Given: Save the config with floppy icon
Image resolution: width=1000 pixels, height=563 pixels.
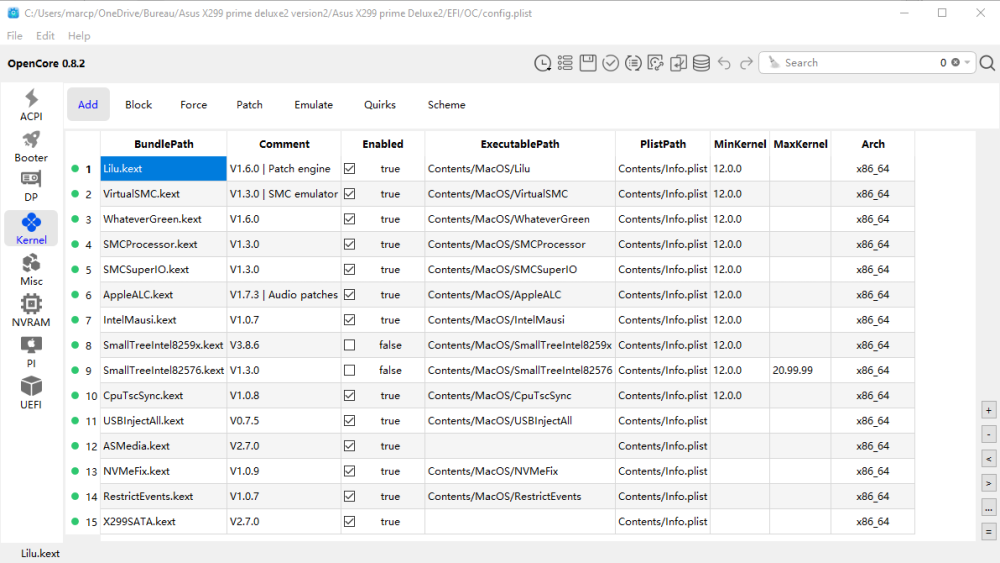Looking at the screenshot, I should (x=588, y=62).
